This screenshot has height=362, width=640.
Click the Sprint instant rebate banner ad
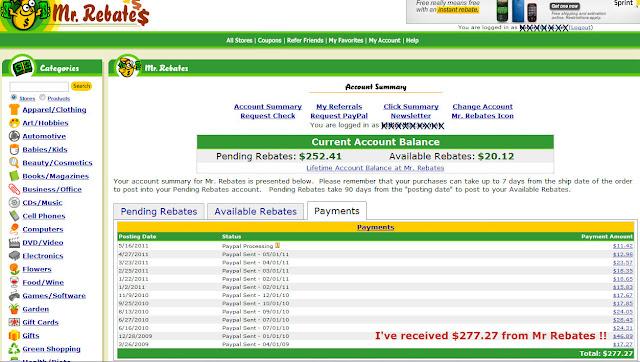(x=523, y=11)
